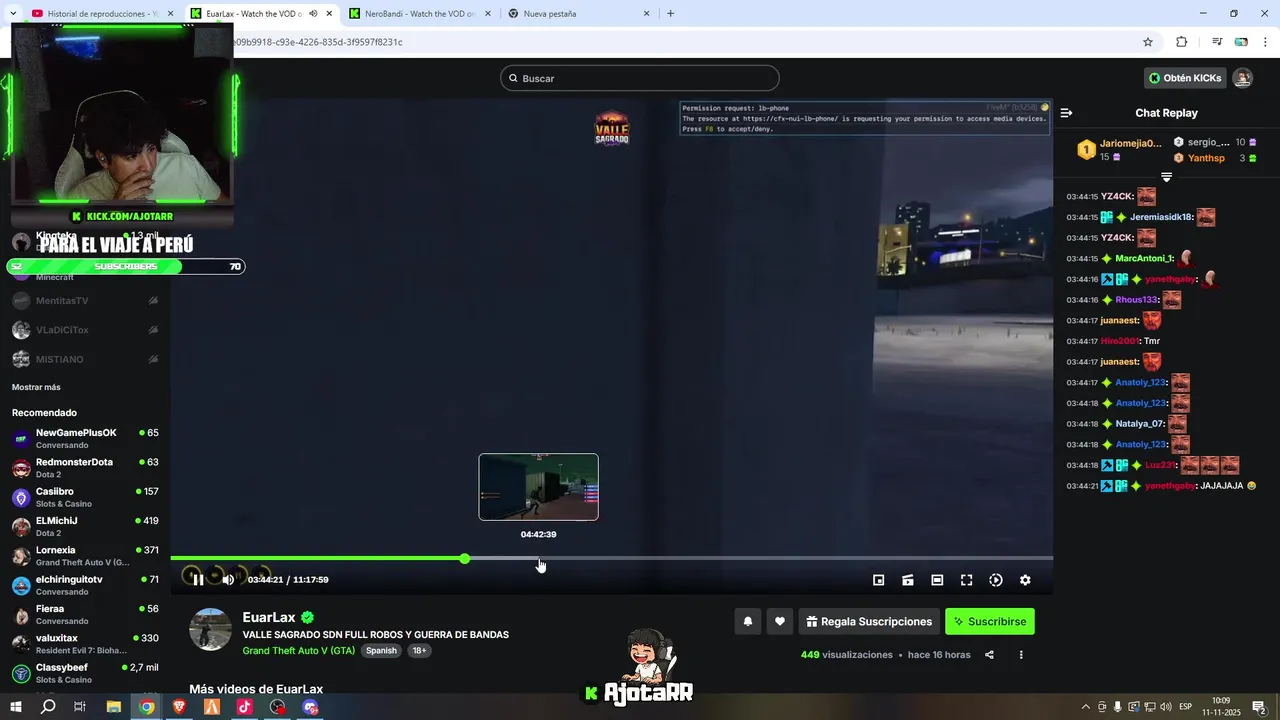Open browser extensions puzzle icon
The image size is (1280, 720).
(x=1182, y=42)
